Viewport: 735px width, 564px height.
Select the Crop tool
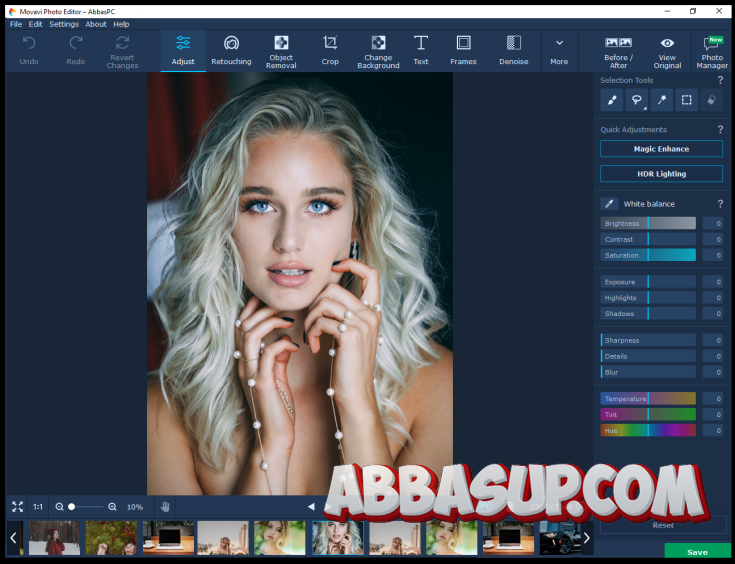330,51
